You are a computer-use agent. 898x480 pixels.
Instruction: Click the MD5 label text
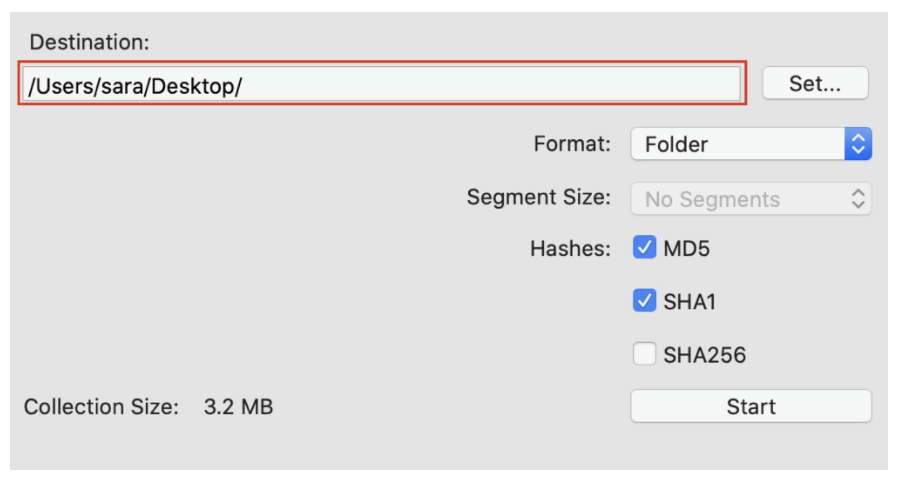click(x=686, y=249)
